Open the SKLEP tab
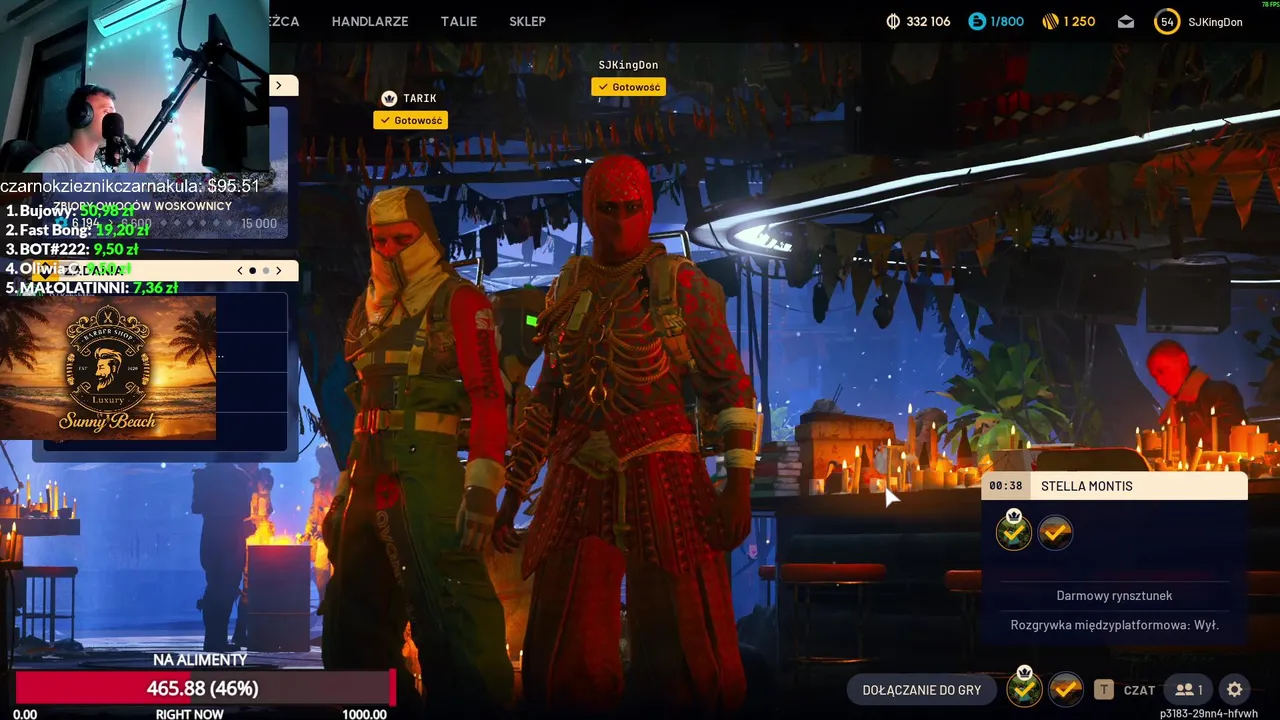The image size is (1280, 720). 527,21
